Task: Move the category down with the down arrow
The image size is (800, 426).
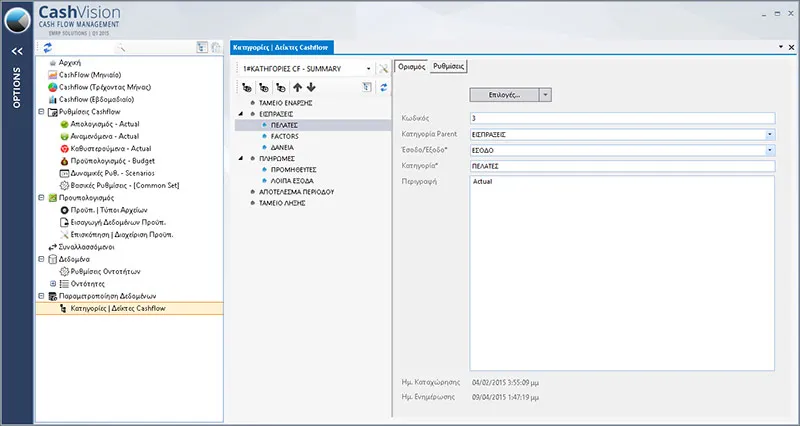Action: pos(311,87)
